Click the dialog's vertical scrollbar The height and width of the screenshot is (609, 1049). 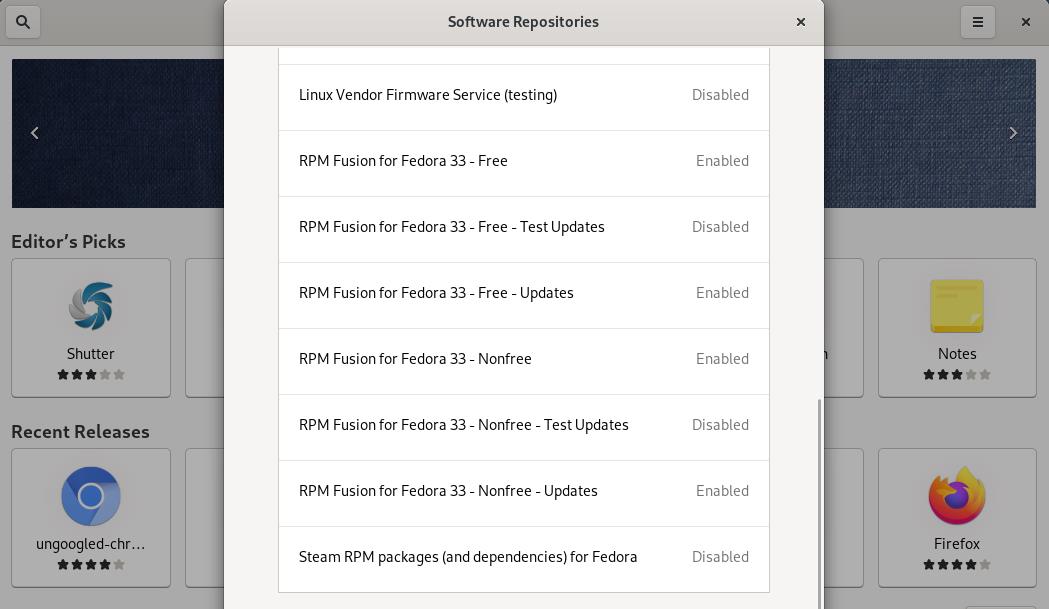click(820, 500)
